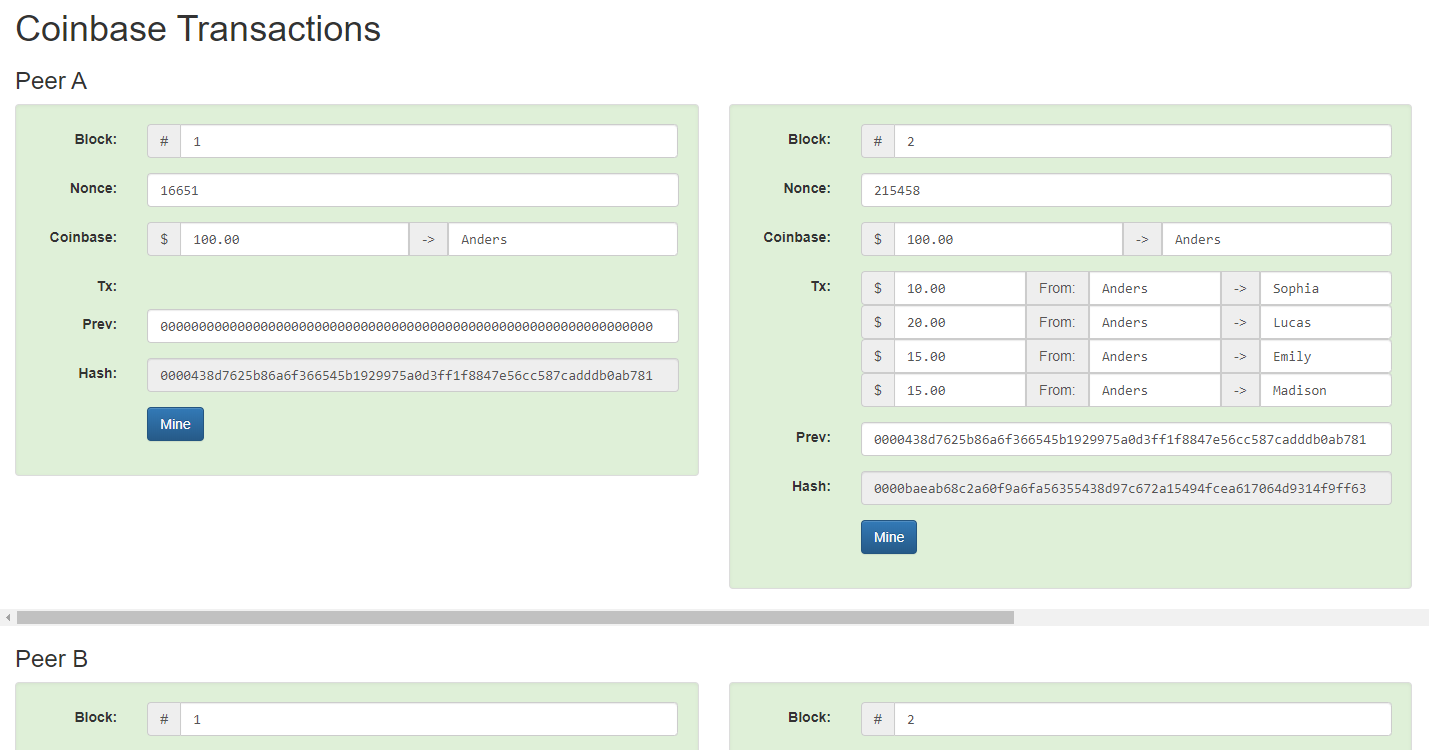Viewport: 1429px width, 750px height.
Task: Click the "Coinbase:" label in Peer A block 1
Action: click(83, 237)
